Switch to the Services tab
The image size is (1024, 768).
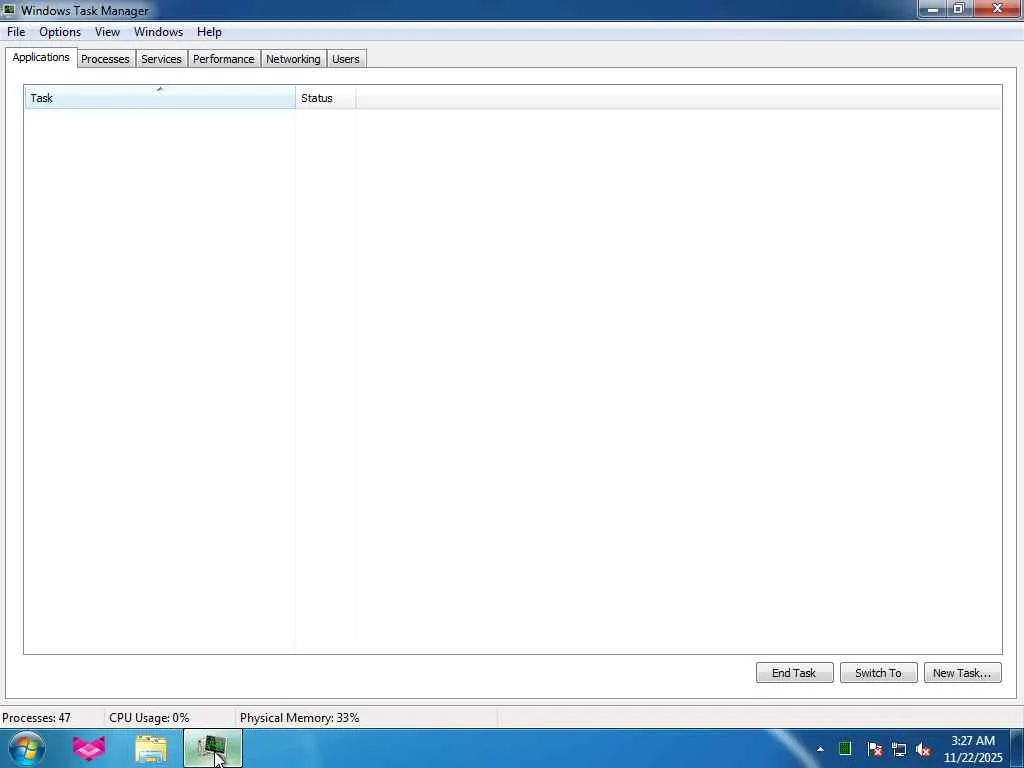[x=161, y=59]
